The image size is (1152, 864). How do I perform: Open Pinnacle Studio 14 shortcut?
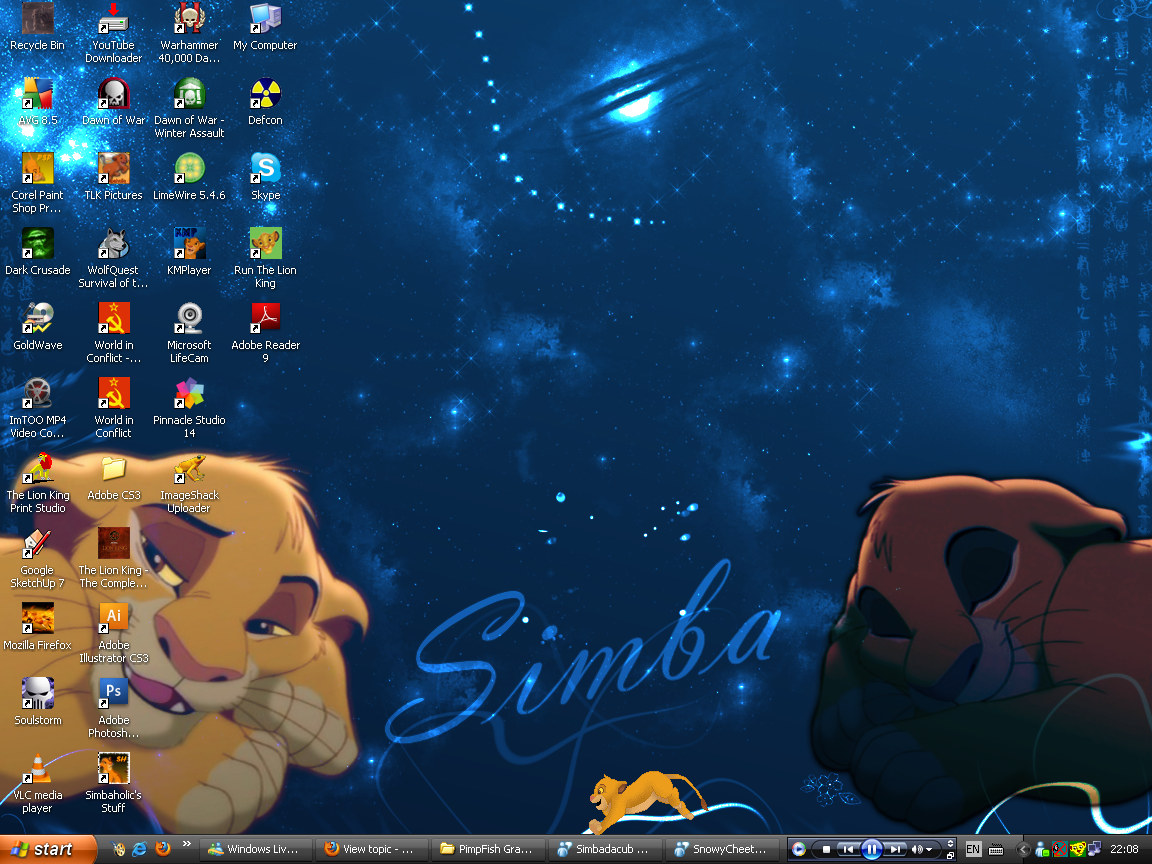pyautogui.click(x=189, y=395)
